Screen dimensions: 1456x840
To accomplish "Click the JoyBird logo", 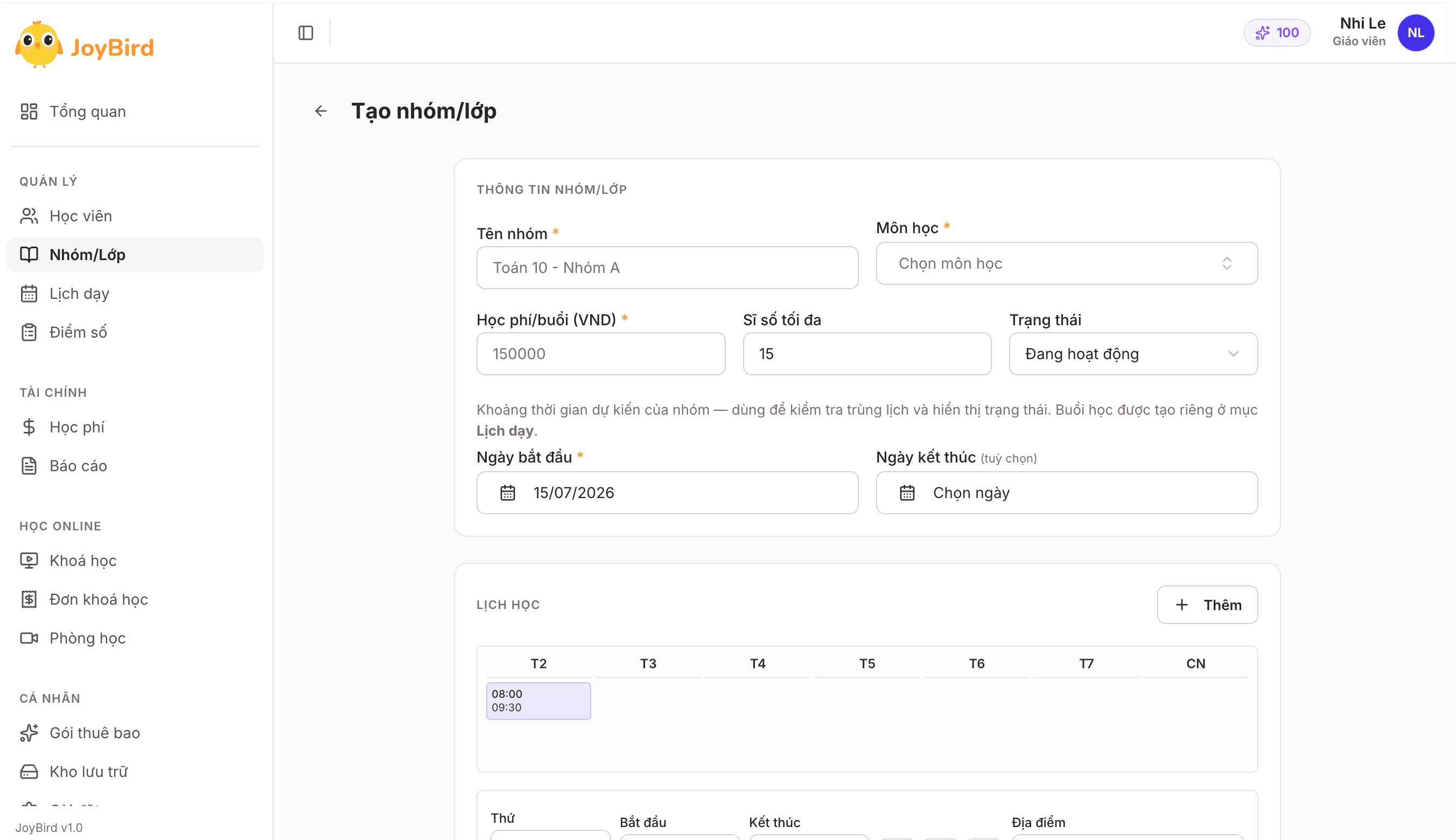I will click(84, 46).
